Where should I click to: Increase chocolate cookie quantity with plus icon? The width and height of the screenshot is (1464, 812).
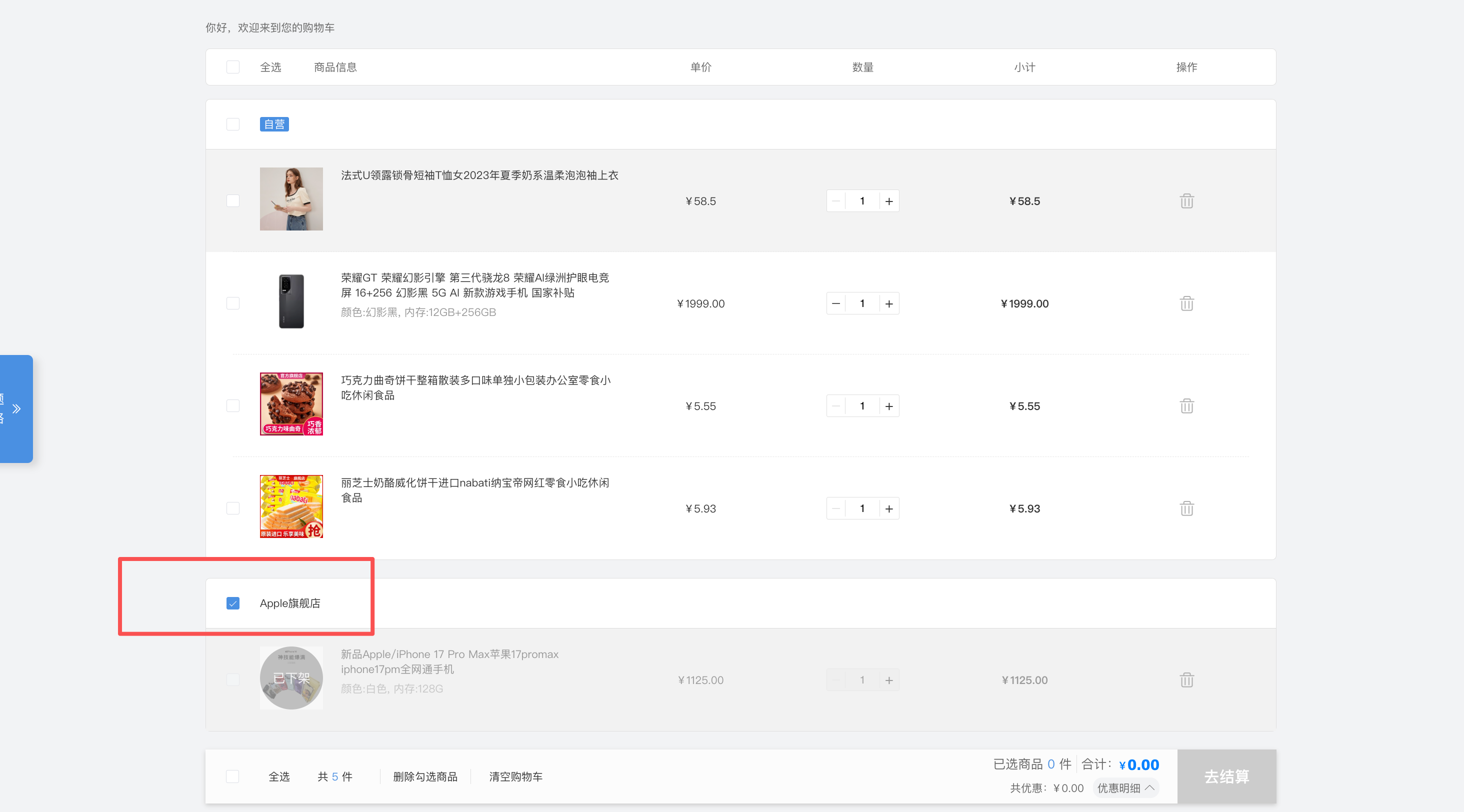[x=889, y=405]
